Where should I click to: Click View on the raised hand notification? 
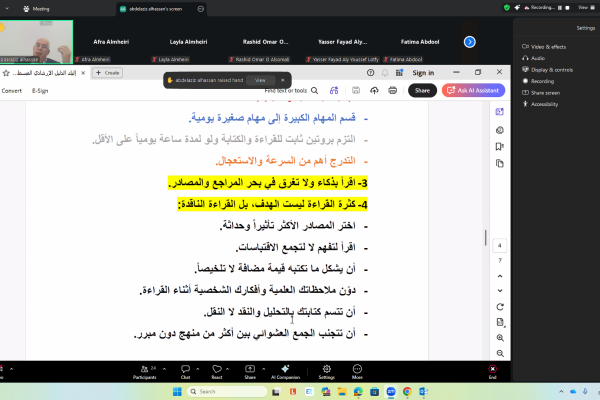coord(260,80)
